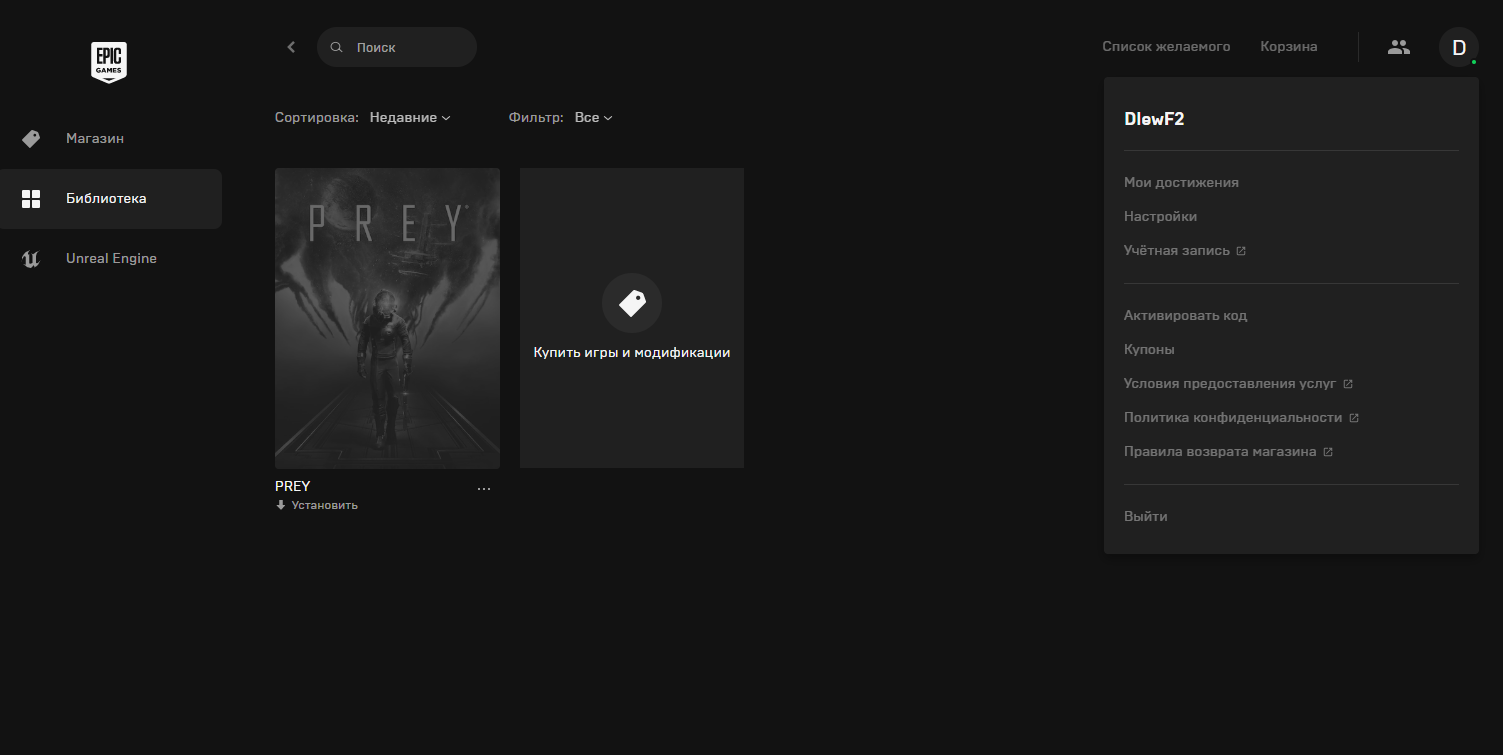The image size is (1503, 755).
Task: Open Настройки from the profile menu
Action: [x=1160, y=217]
